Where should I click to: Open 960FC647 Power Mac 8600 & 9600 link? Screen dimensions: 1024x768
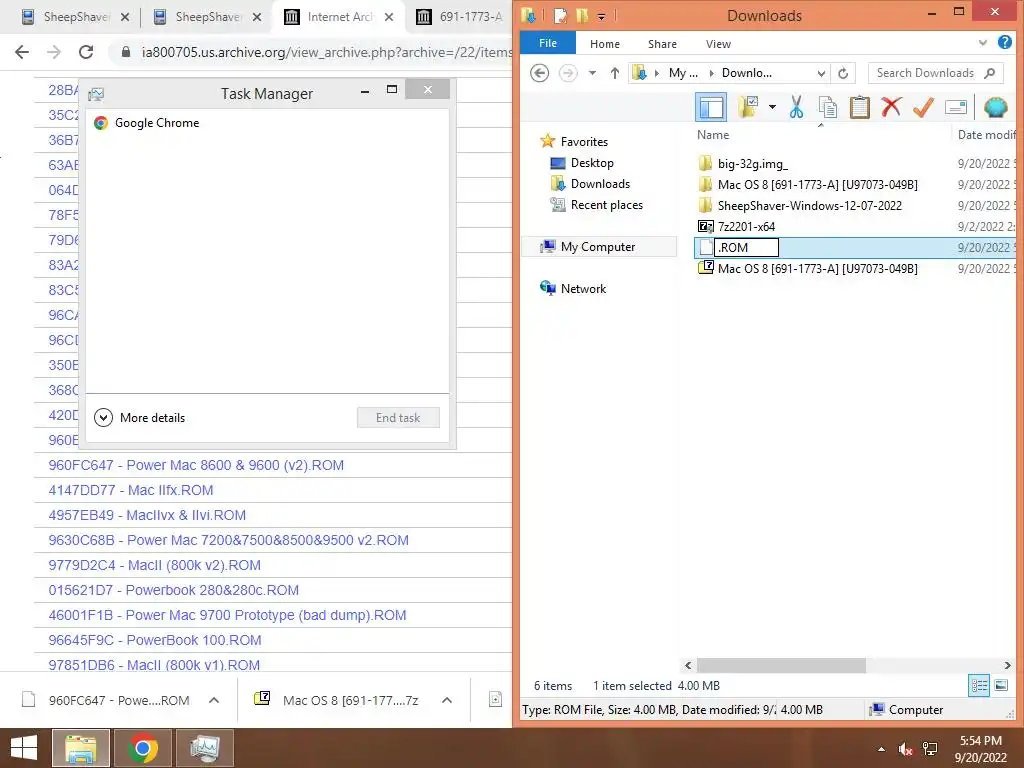click(196, 465)
